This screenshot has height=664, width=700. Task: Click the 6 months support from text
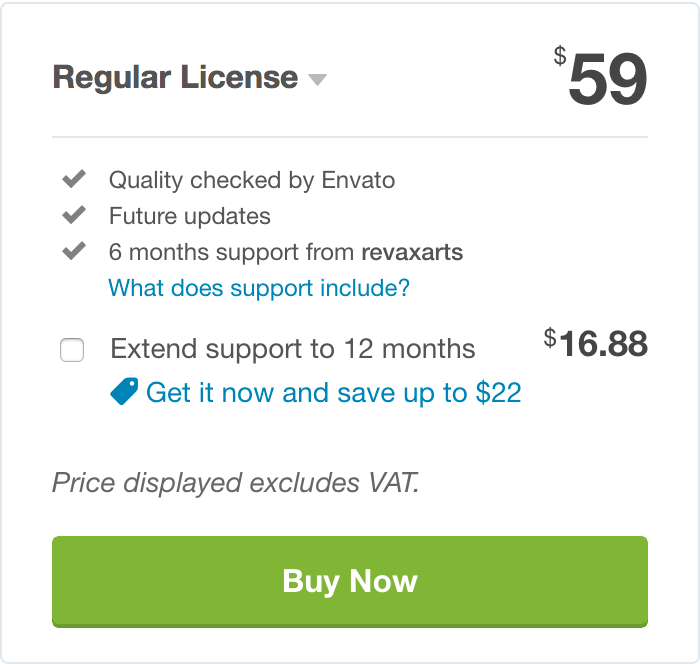[231, 252]
